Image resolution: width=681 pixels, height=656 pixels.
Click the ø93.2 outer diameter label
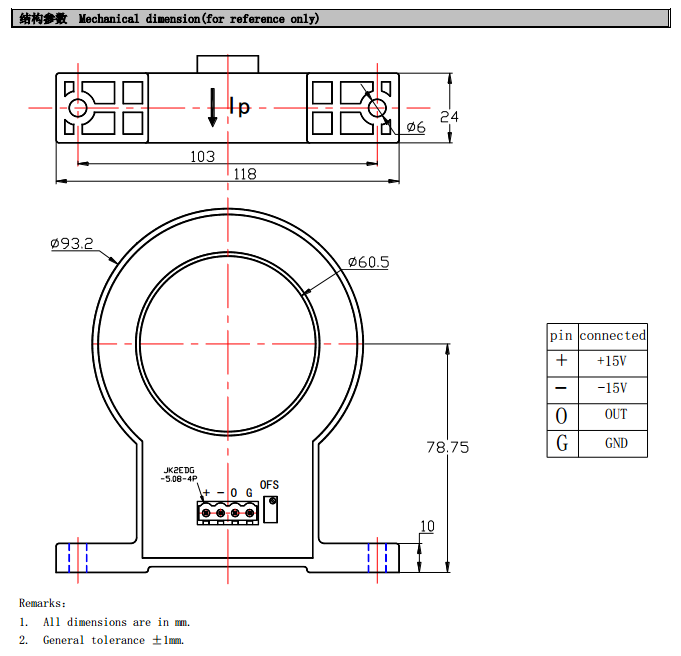(x=72, y=243)
